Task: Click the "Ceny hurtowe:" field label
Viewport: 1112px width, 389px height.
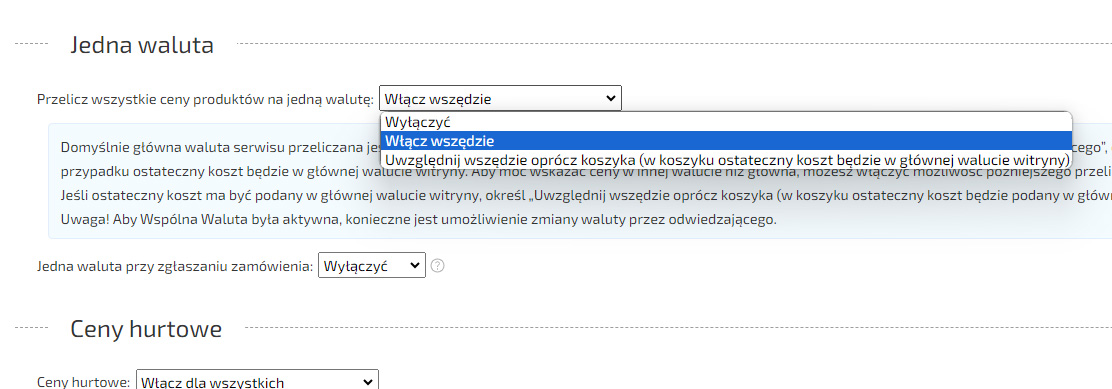Action: click(x=83, y=383)
